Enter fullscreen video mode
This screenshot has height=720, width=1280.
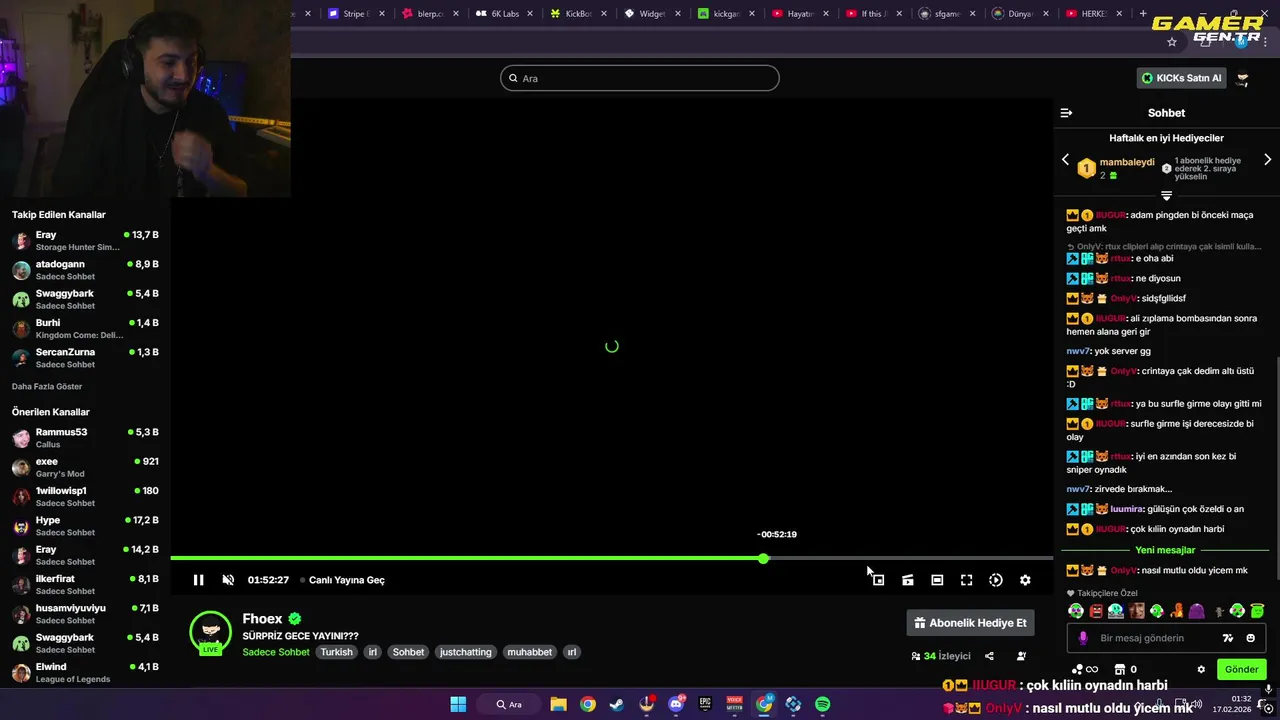pyautogui.click(x=966, y=580)
